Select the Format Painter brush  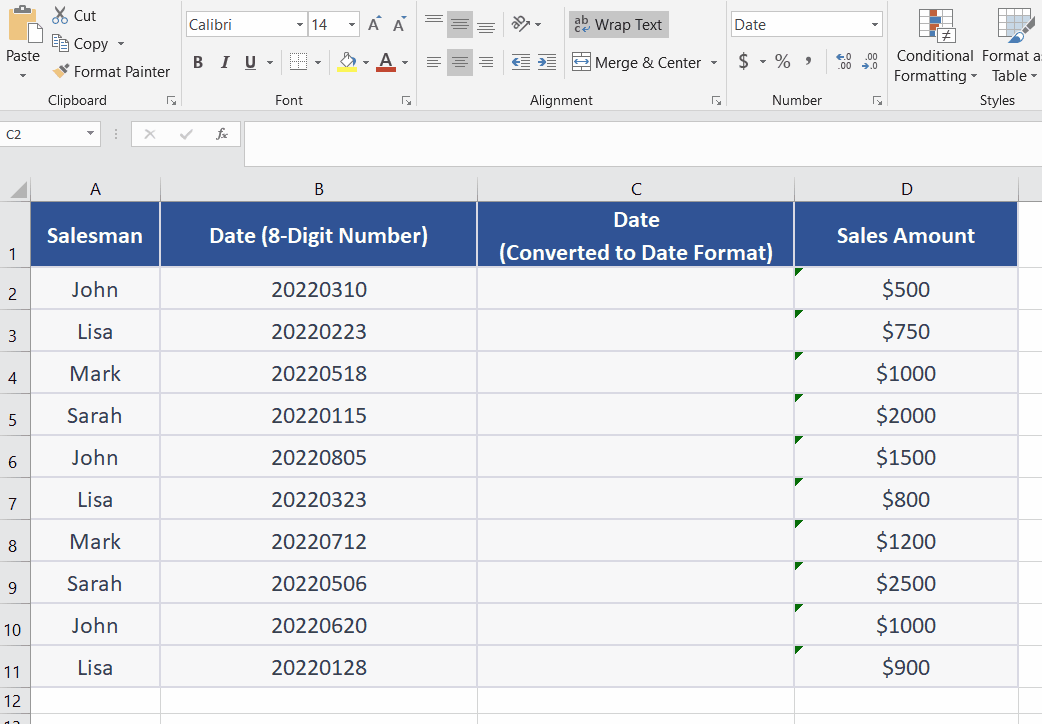(60, 70)
